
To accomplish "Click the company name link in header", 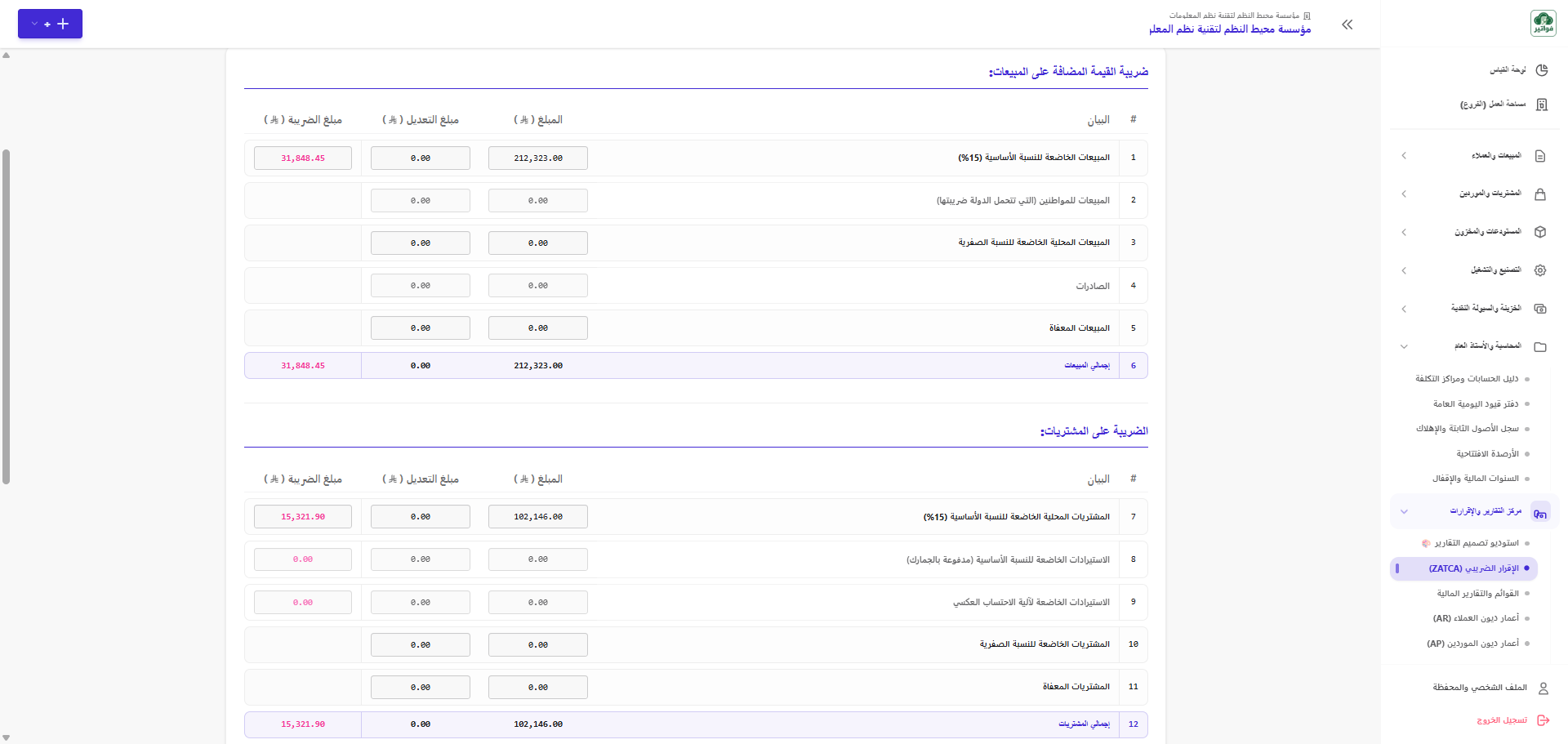I will (1230, 29).
